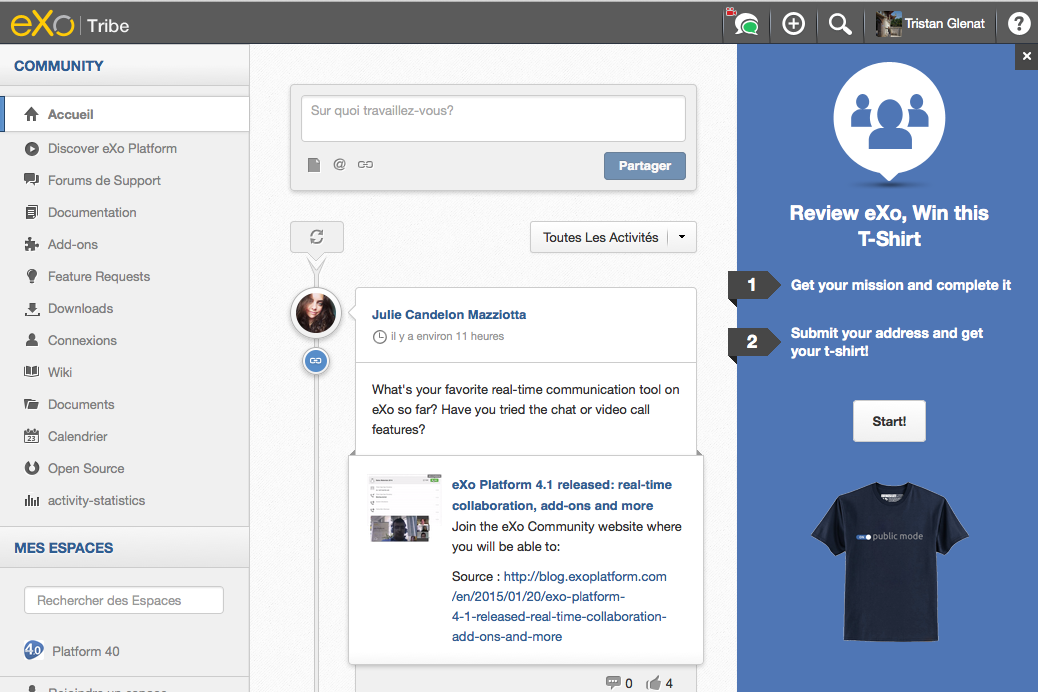Click the Sur quoi travaillez-vous text box

click(x=493, y=119)
